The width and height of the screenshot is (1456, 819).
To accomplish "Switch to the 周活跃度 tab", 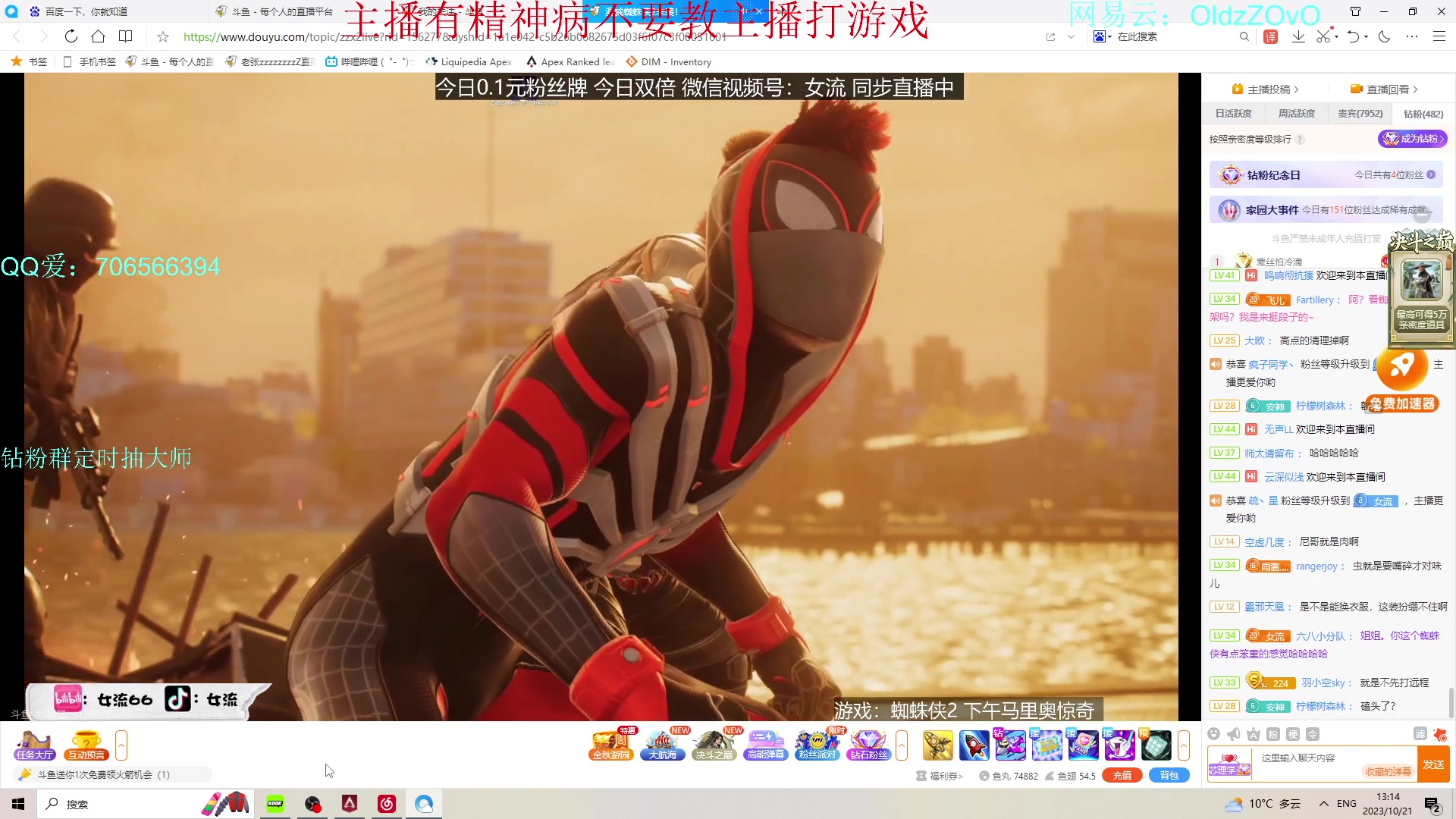I will pos(1297,114).
